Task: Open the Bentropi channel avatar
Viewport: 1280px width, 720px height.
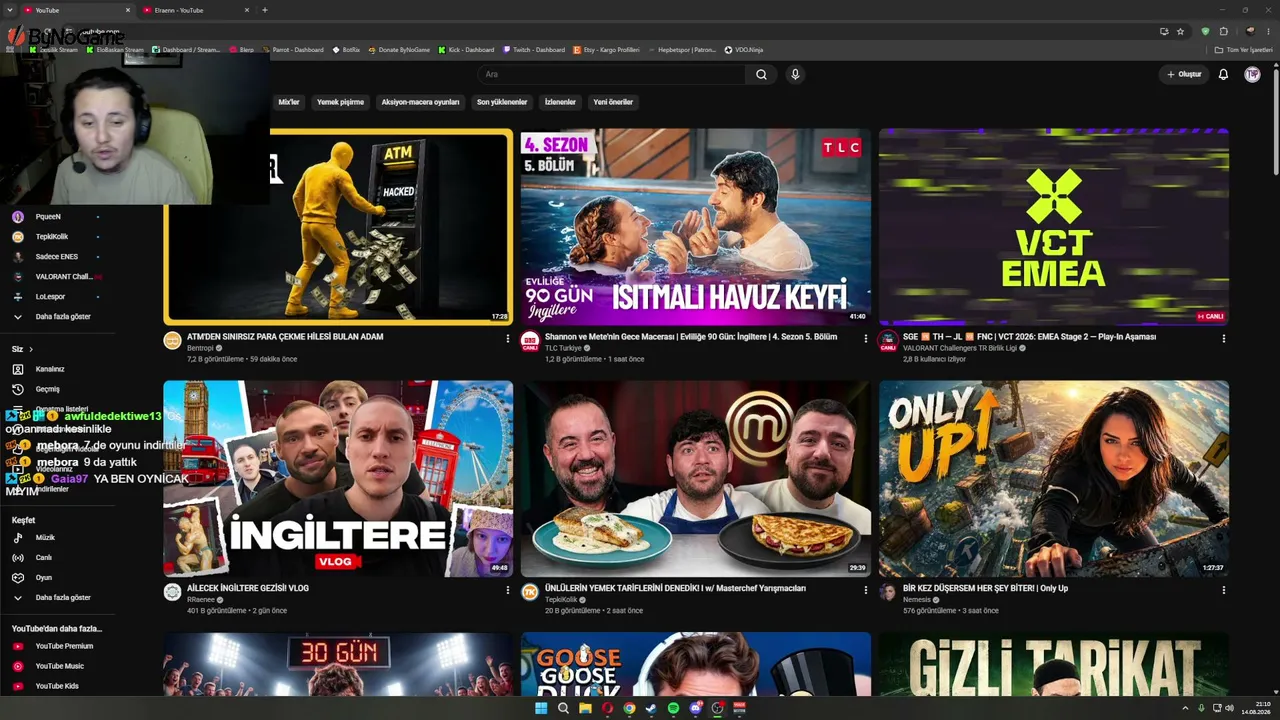Action: click(172, 341)
